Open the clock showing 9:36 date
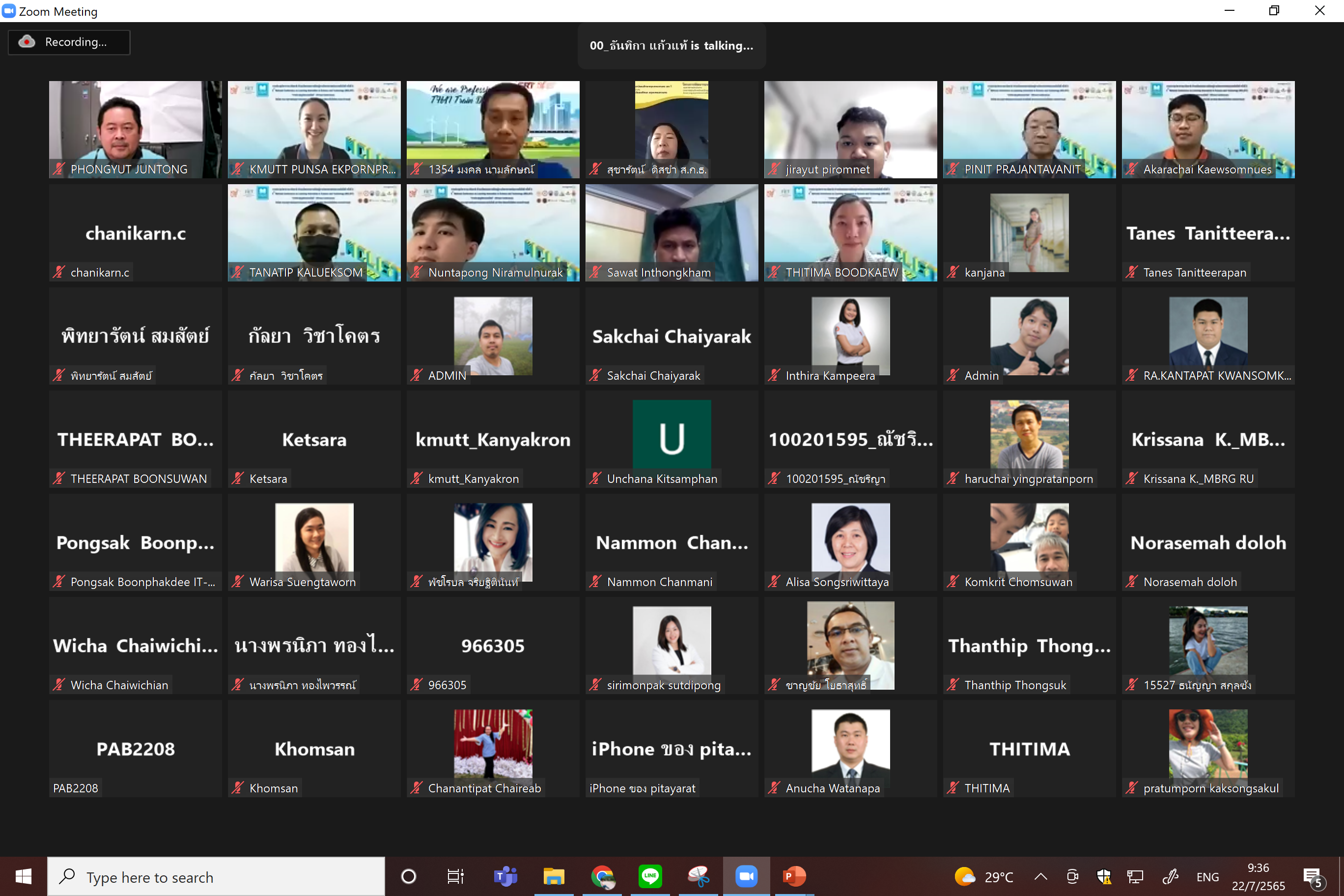Screen dimensions: 1344x896 (x=1258, y=876)
